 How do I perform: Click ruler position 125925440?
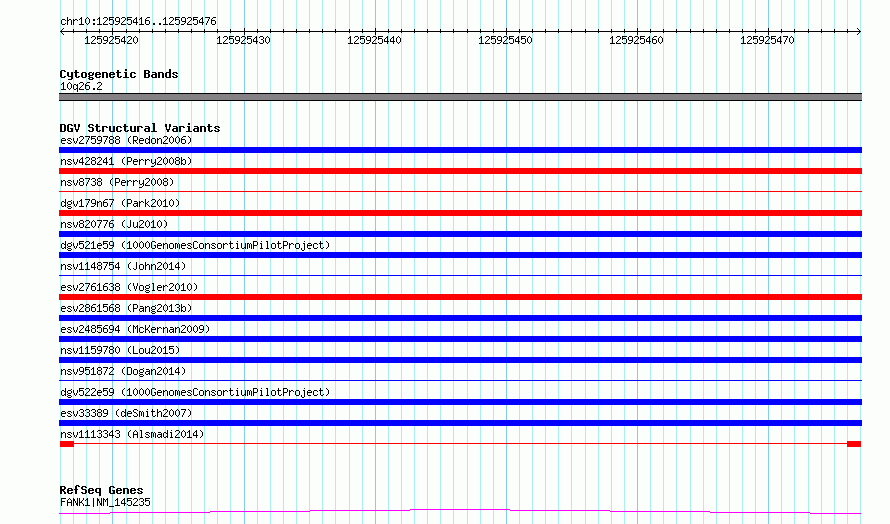(x=374, y=40)
